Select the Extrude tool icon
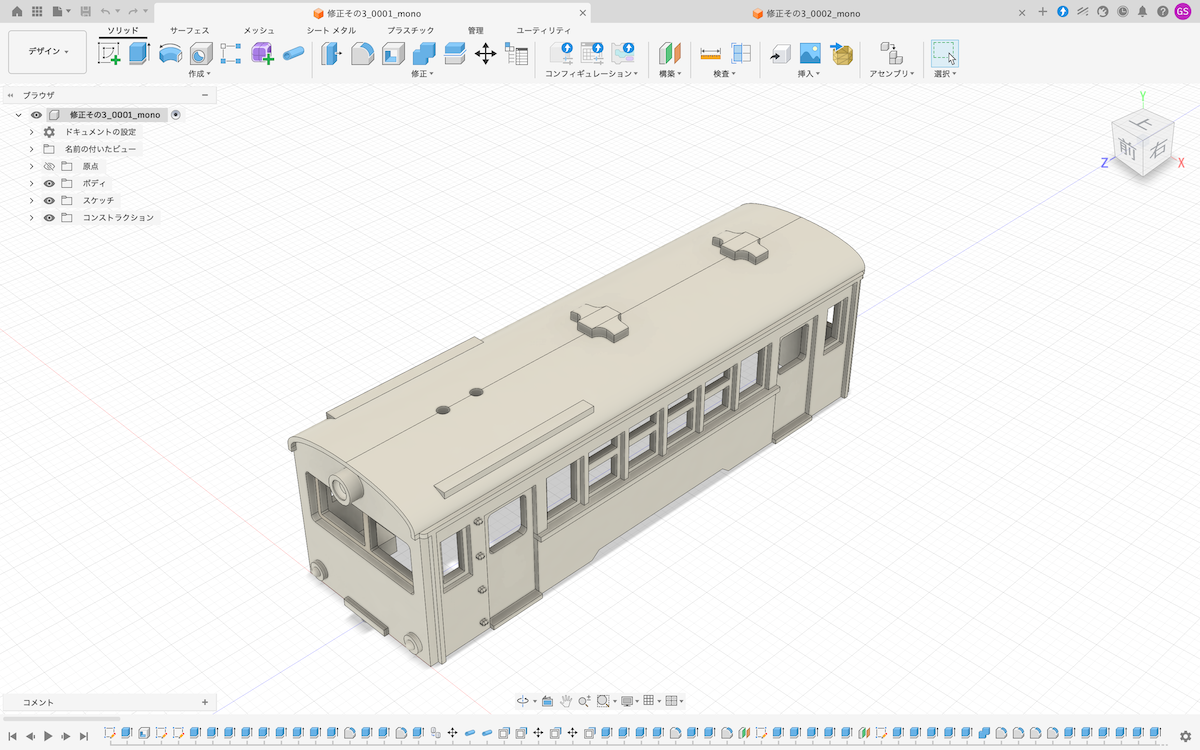Viewport: 1200px width, 750px height. tap(139, 54)
